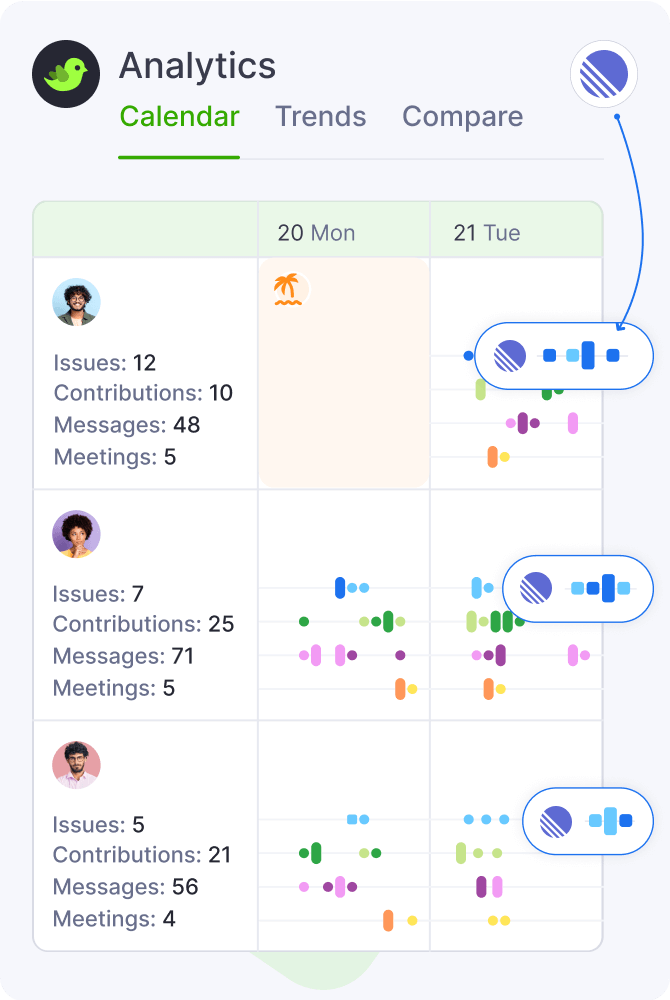Click the palm tree vacation icon on Monday
This screenshot has height=1000, width=670.
[x=288, y=290]
